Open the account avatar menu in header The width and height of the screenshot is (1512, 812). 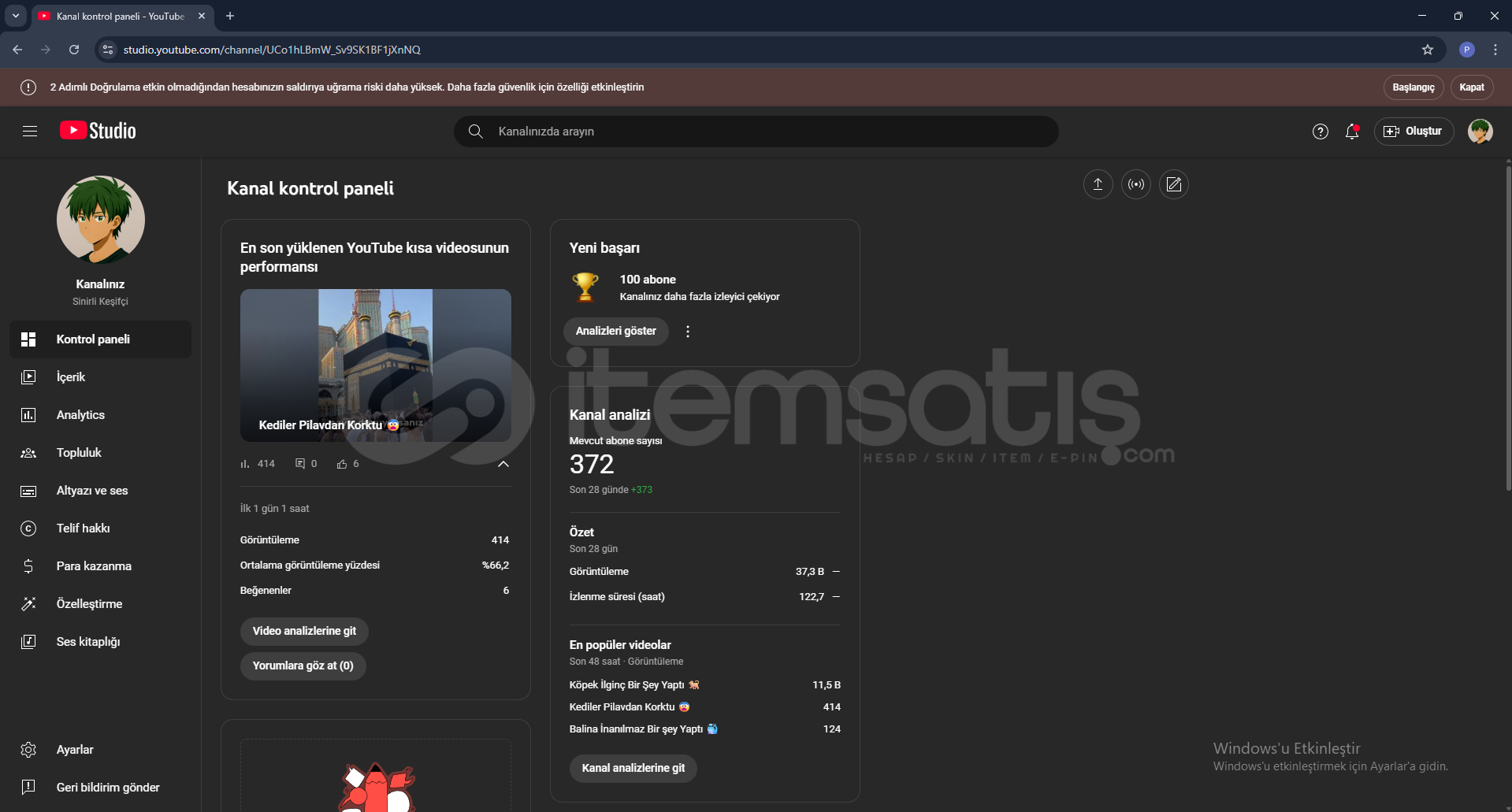click(1480, 132)
